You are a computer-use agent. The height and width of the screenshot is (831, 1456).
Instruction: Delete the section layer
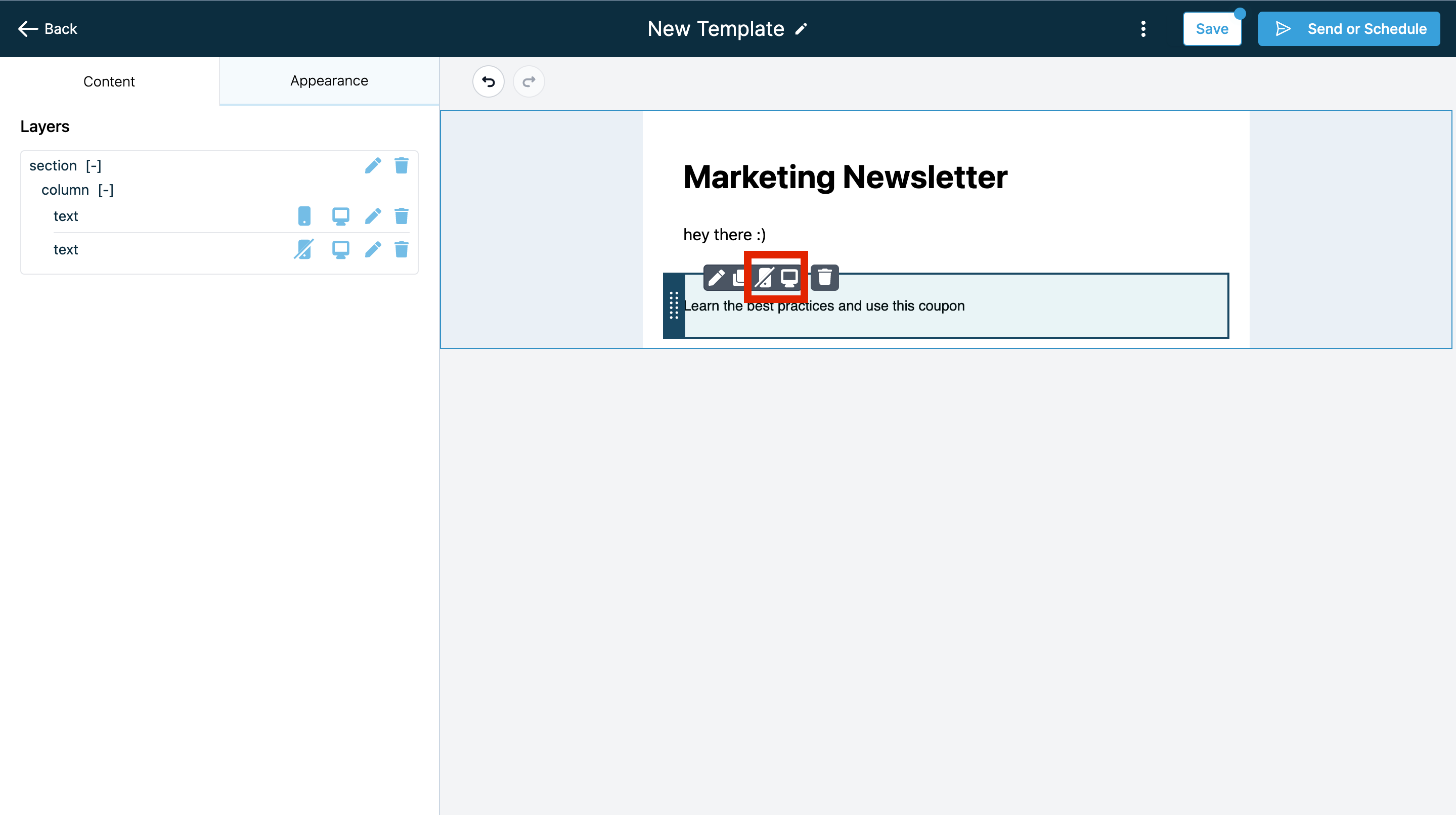(x=401, y=165)
